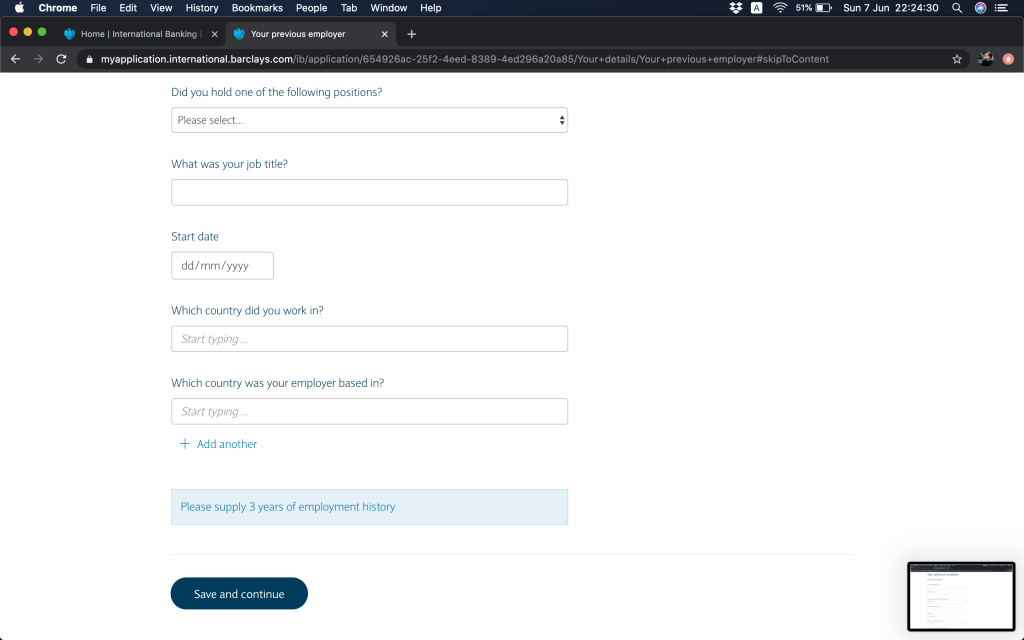This screenshot has width=1024, height=640.
Task: Open the Bookmarks menu
Action: click(257, 8)
